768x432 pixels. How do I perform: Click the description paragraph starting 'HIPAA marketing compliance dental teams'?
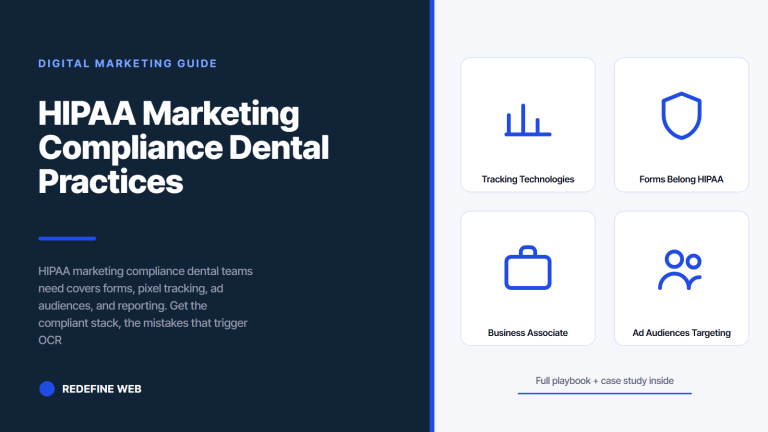click(x=145, y=306)
